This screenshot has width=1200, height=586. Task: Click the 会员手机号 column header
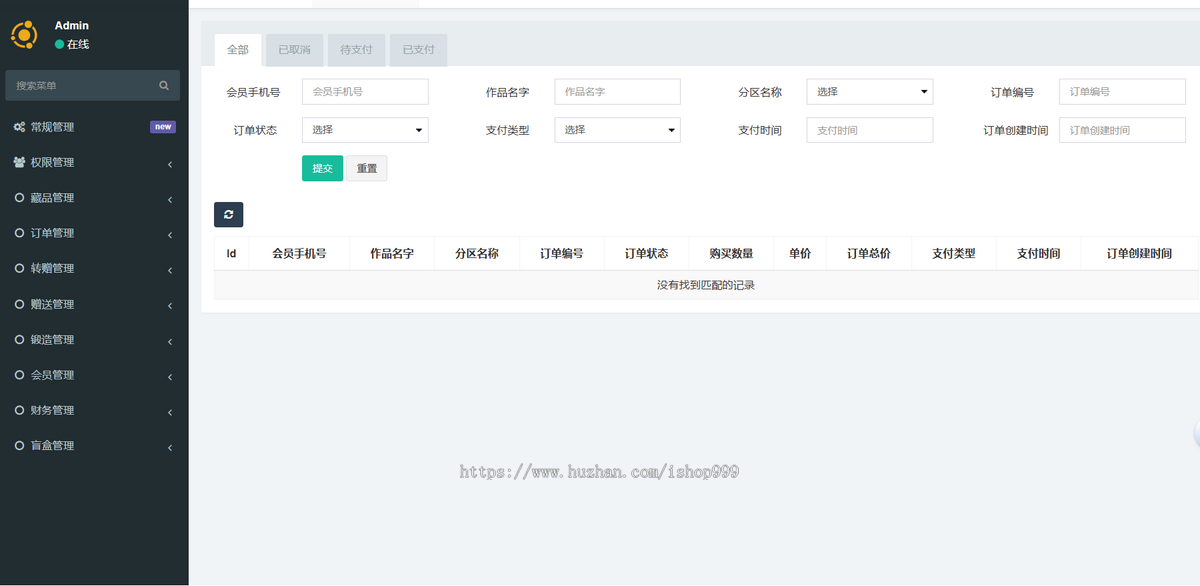click(299, 254)
